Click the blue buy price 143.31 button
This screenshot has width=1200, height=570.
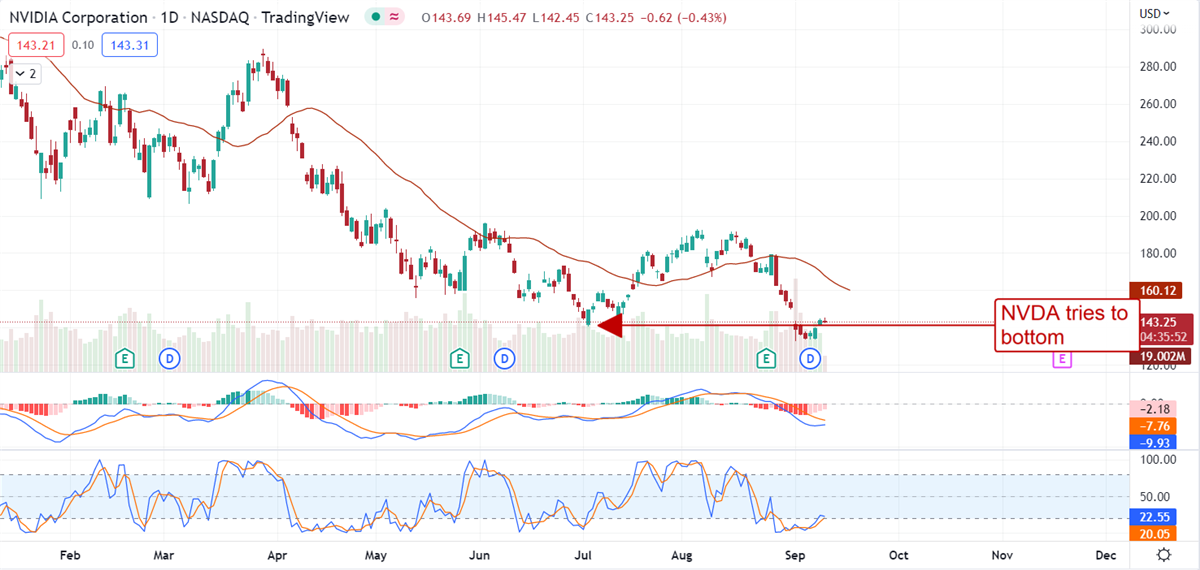click(129, 45)
